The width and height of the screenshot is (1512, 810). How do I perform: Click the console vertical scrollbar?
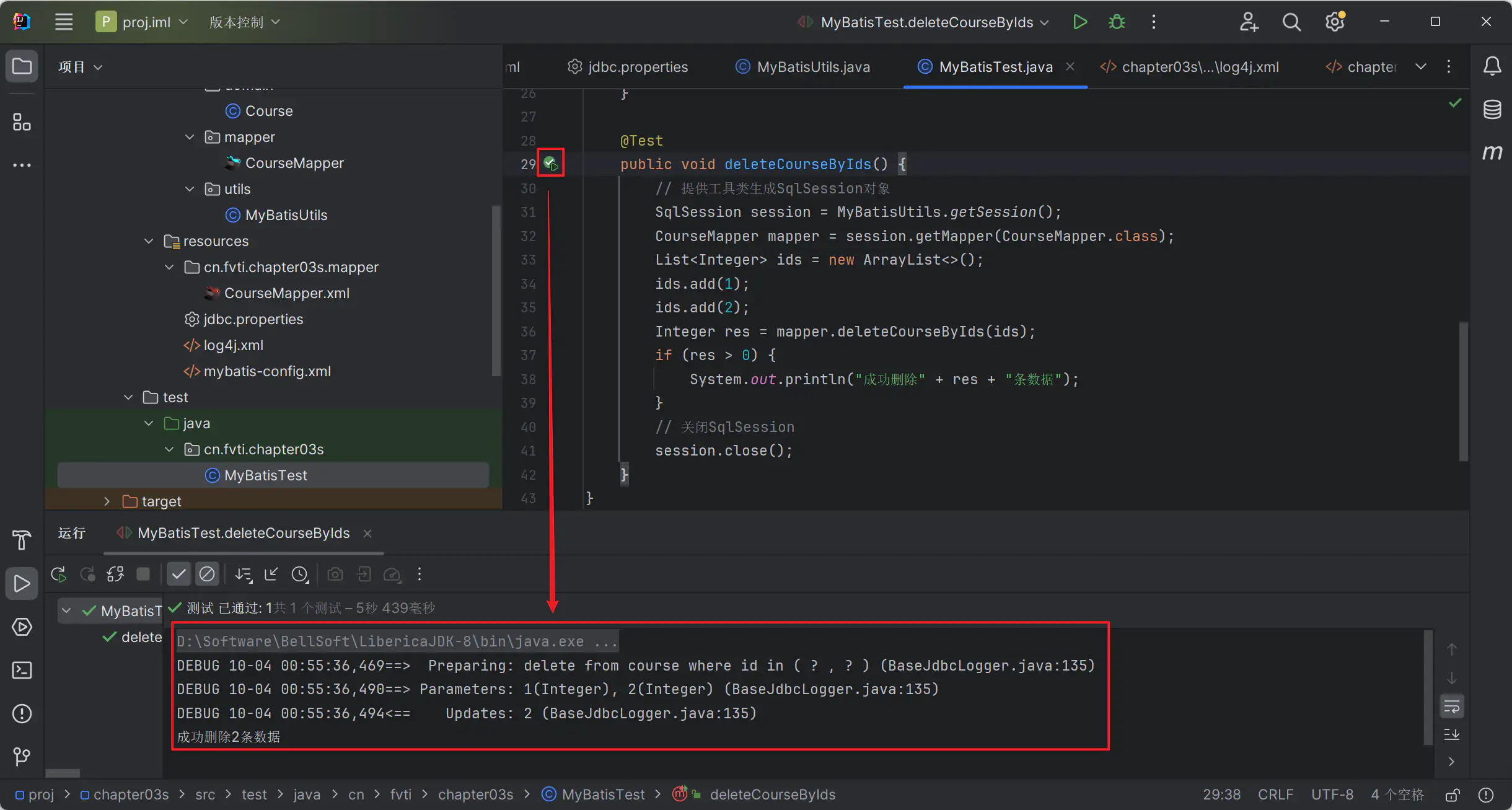[1428, 688]
